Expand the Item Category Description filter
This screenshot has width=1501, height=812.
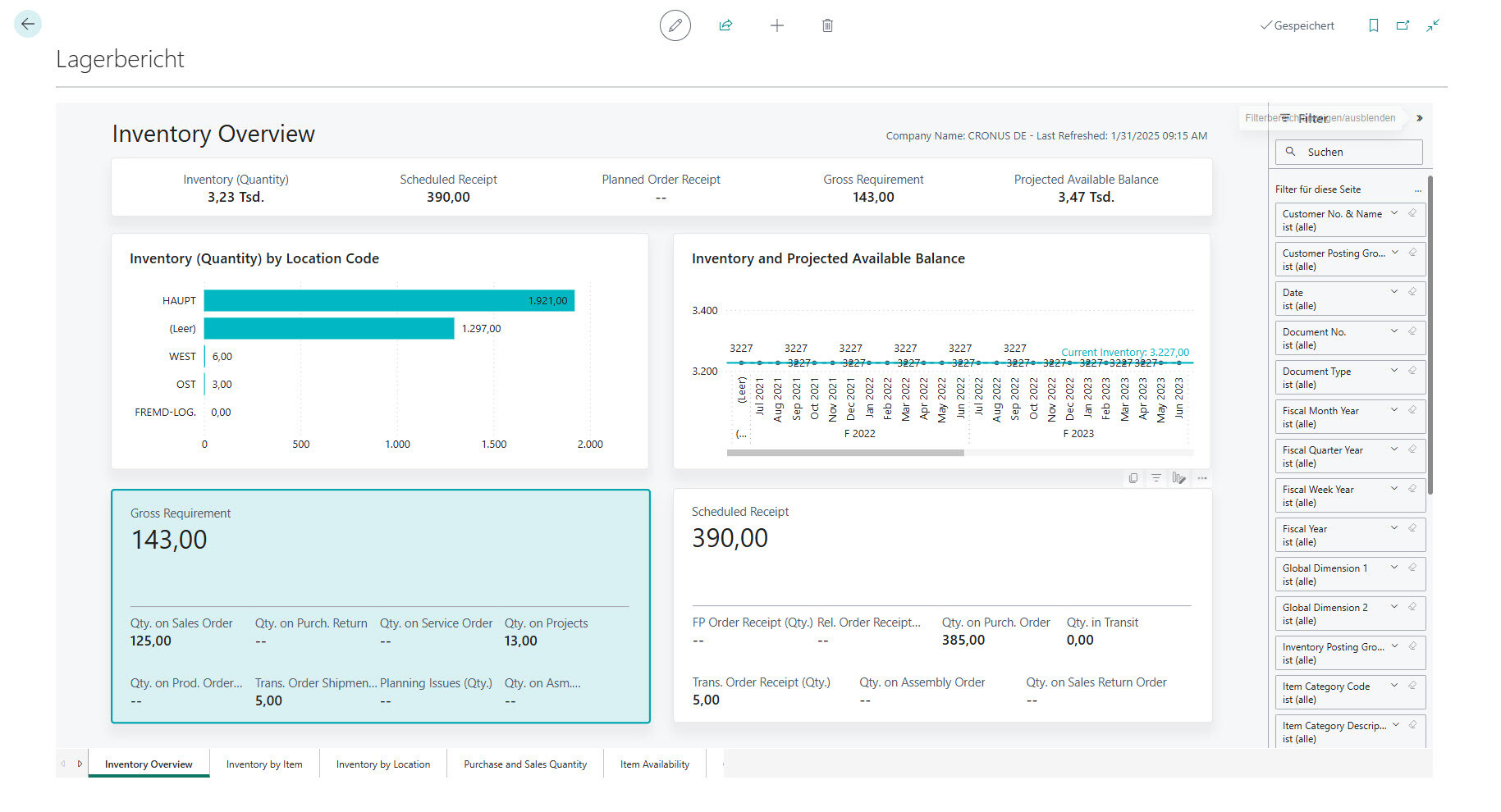1394,725
